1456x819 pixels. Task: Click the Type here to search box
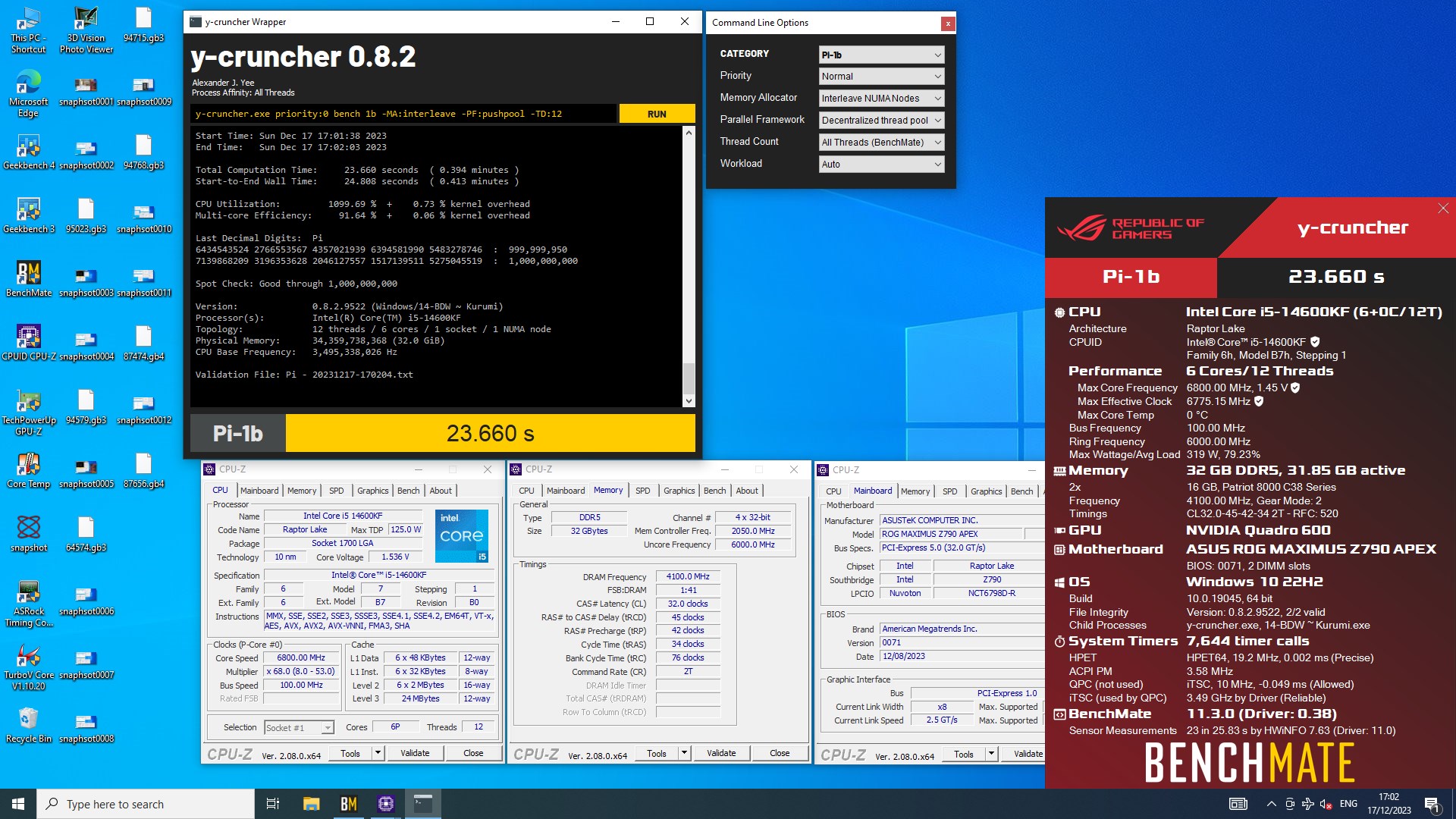pyautogui.click(x=146, y=804)
